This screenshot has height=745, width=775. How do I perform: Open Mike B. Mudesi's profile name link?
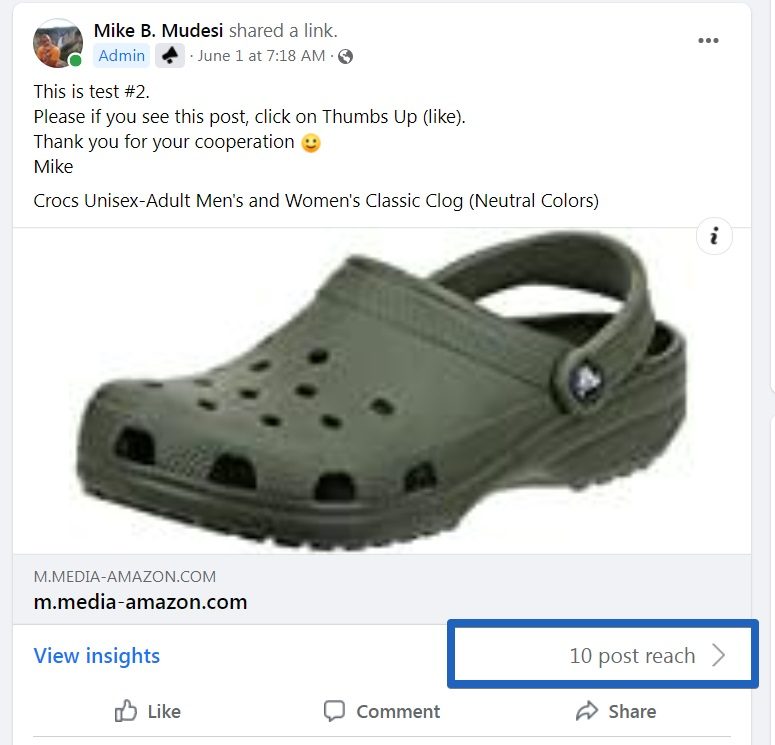[159, 31]
